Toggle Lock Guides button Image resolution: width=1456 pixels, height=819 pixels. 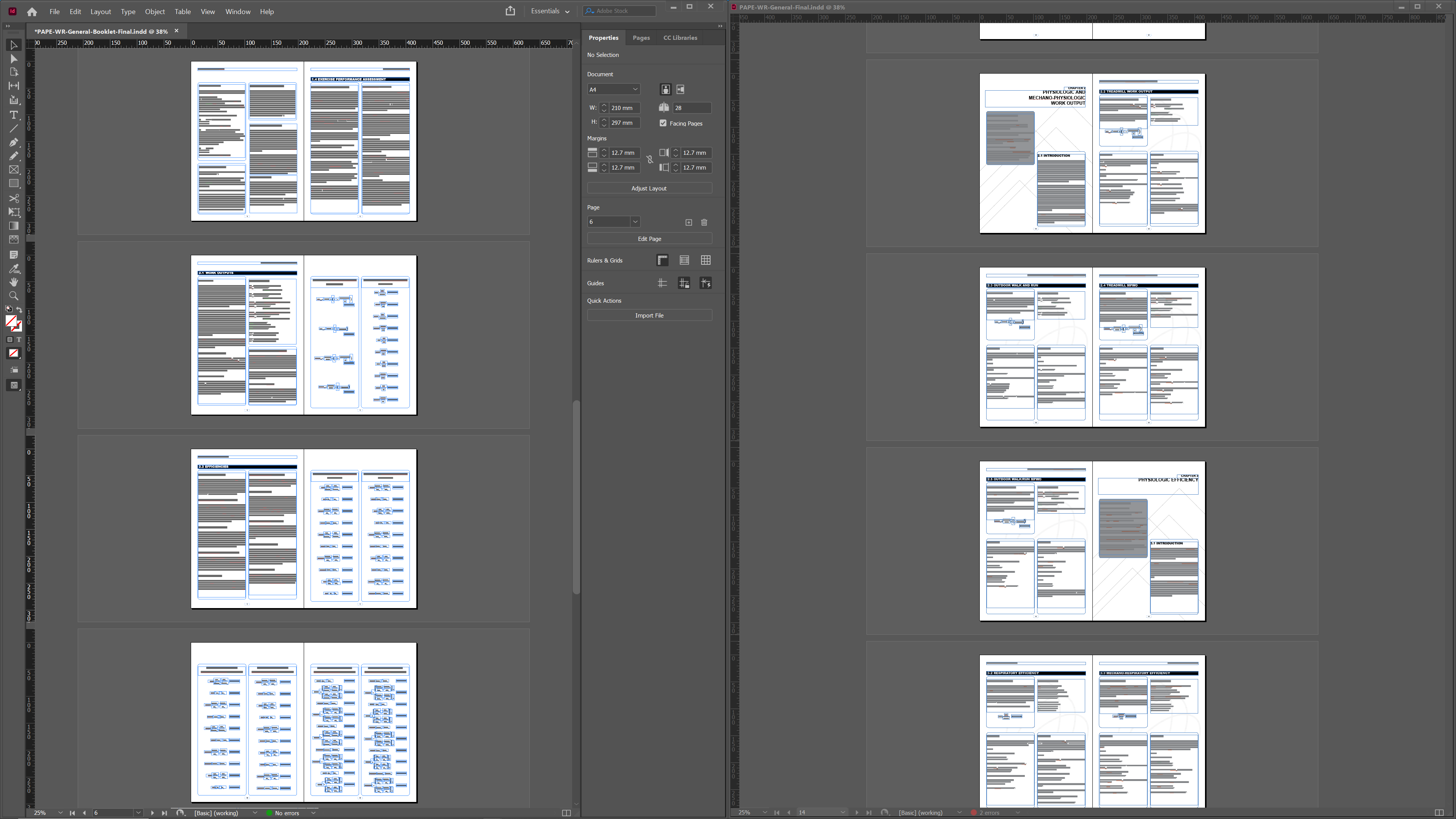pyautogui.click(x=684, y=283)
